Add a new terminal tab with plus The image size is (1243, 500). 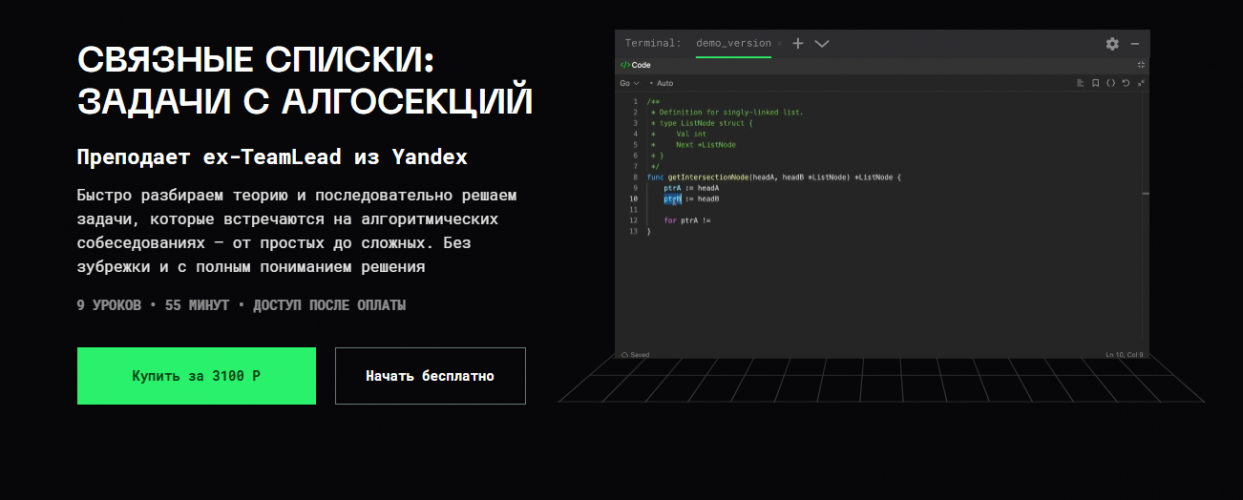click(x=798, y=44)
